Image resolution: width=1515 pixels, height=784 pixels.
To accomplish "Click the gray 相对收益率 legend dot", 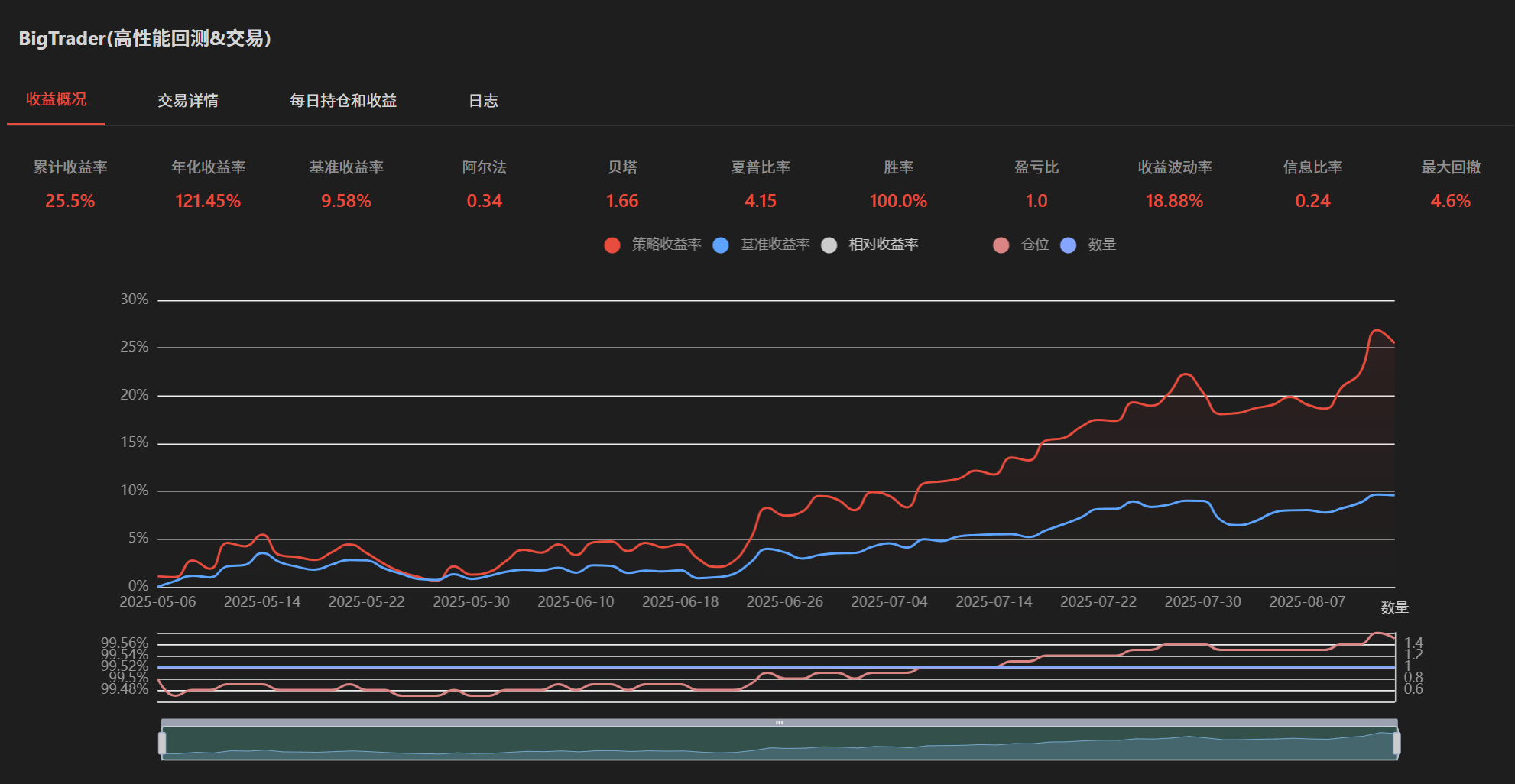I will point(829,245).
